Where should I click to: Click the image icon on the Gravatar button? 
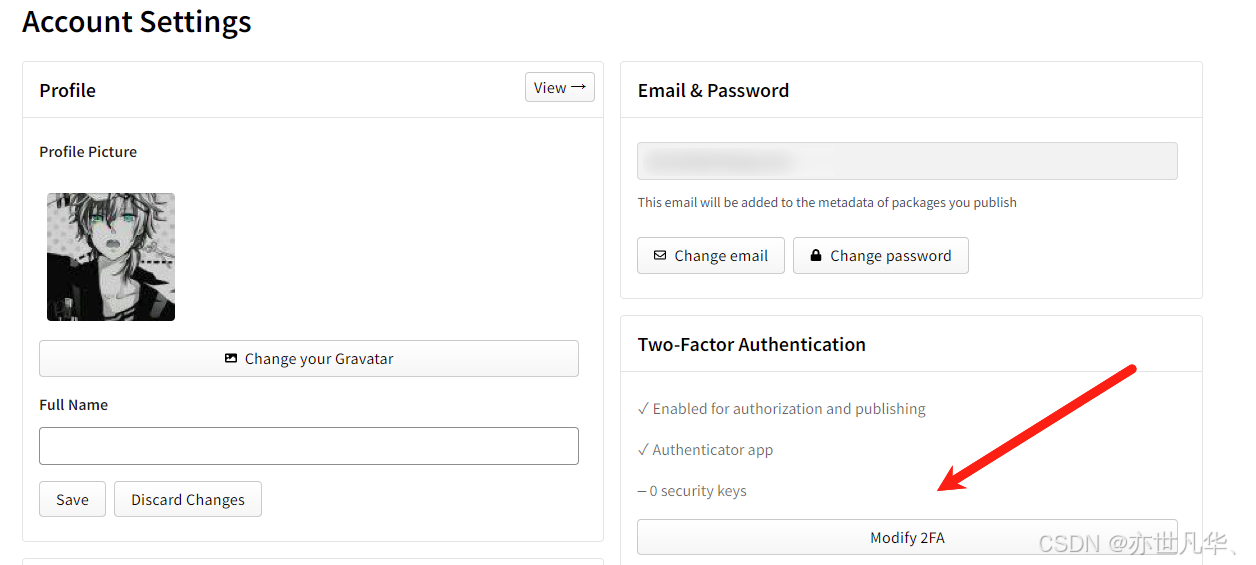[x=231, y=359]
